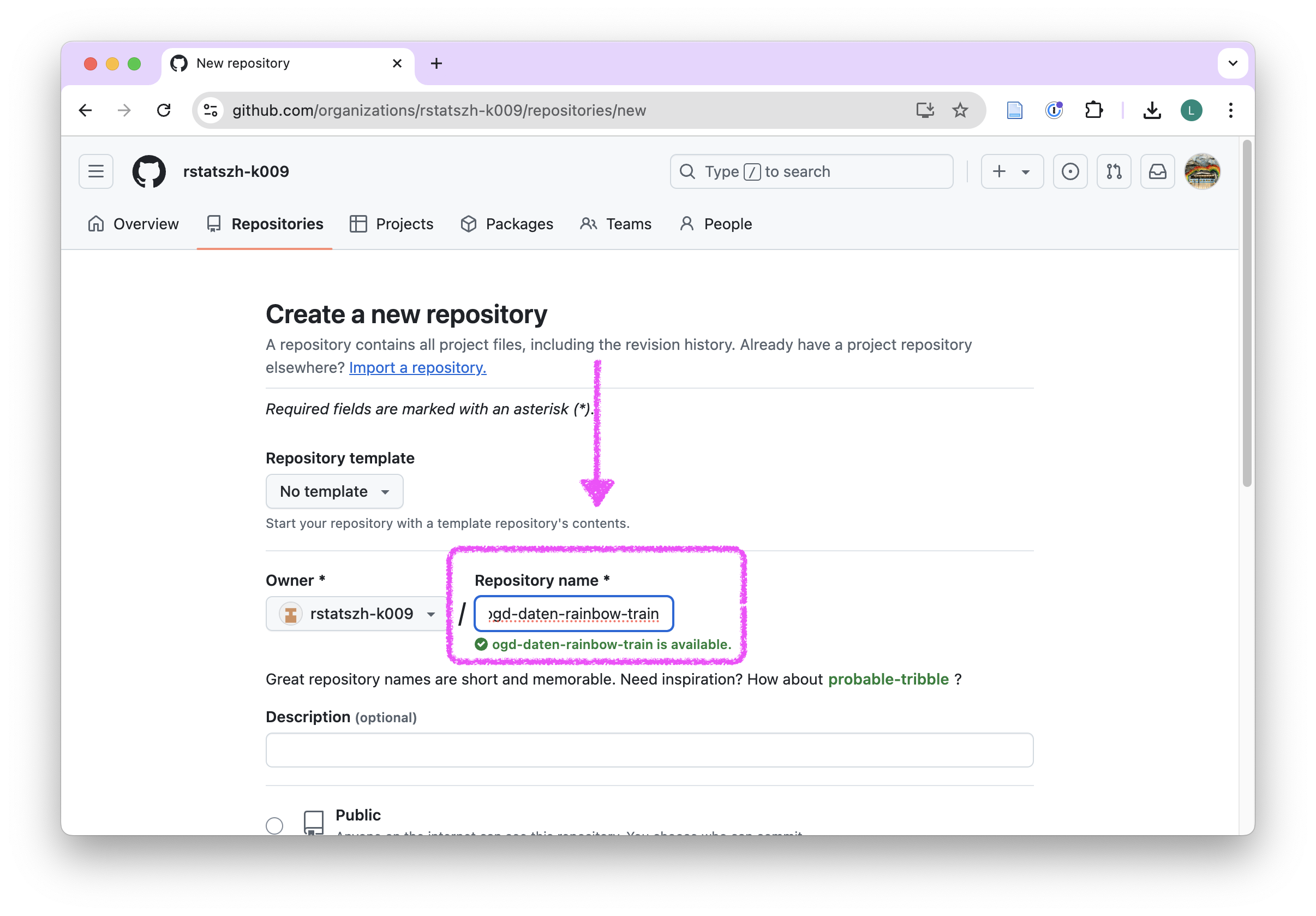Click the page vertical scrollbar
The image size is (1316, 916).
point(1247,314)
